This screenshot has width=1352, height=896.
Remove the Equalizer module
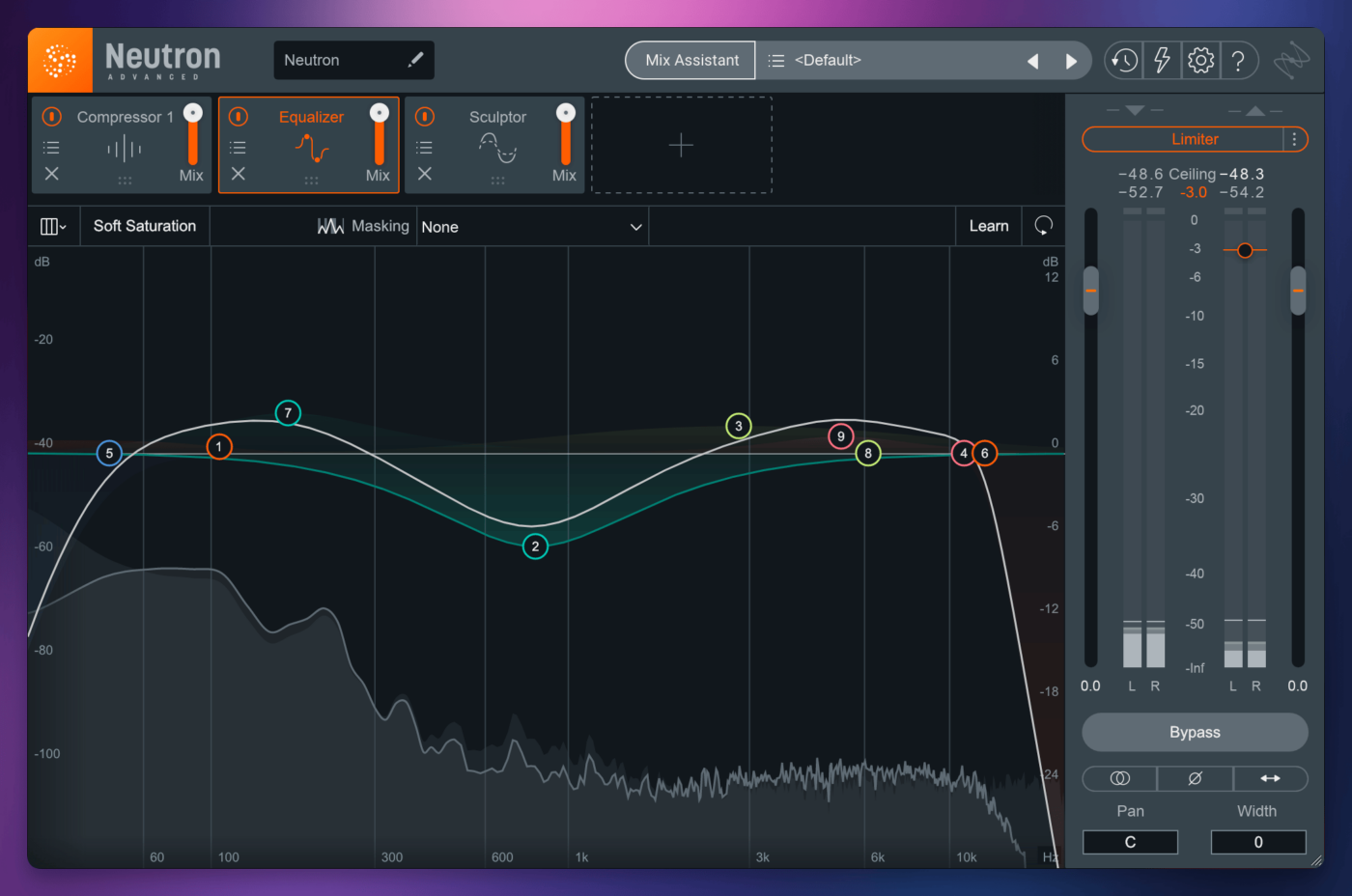click(x=238, y=174)
